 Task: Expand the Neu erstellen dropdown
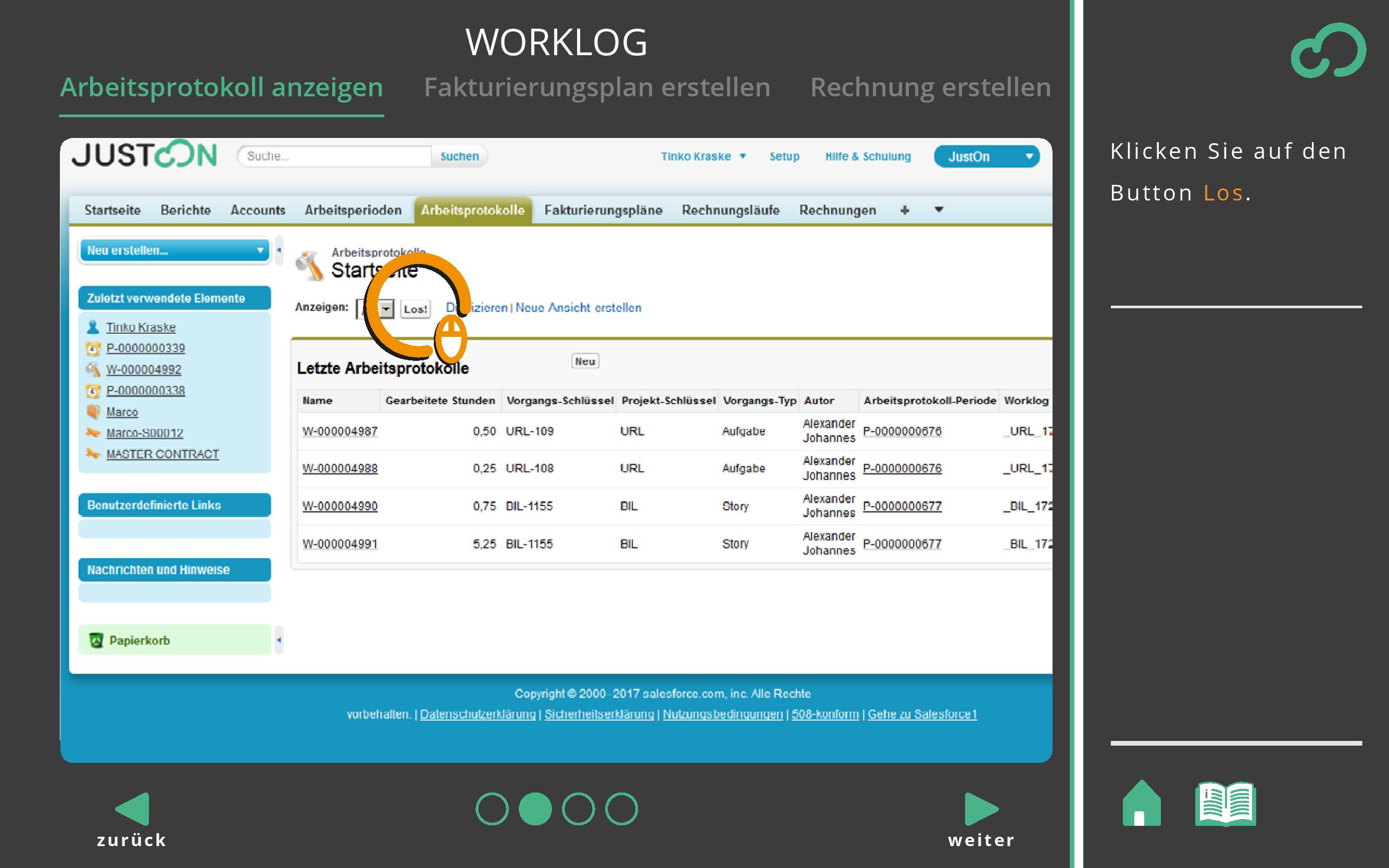click(174, 250)
